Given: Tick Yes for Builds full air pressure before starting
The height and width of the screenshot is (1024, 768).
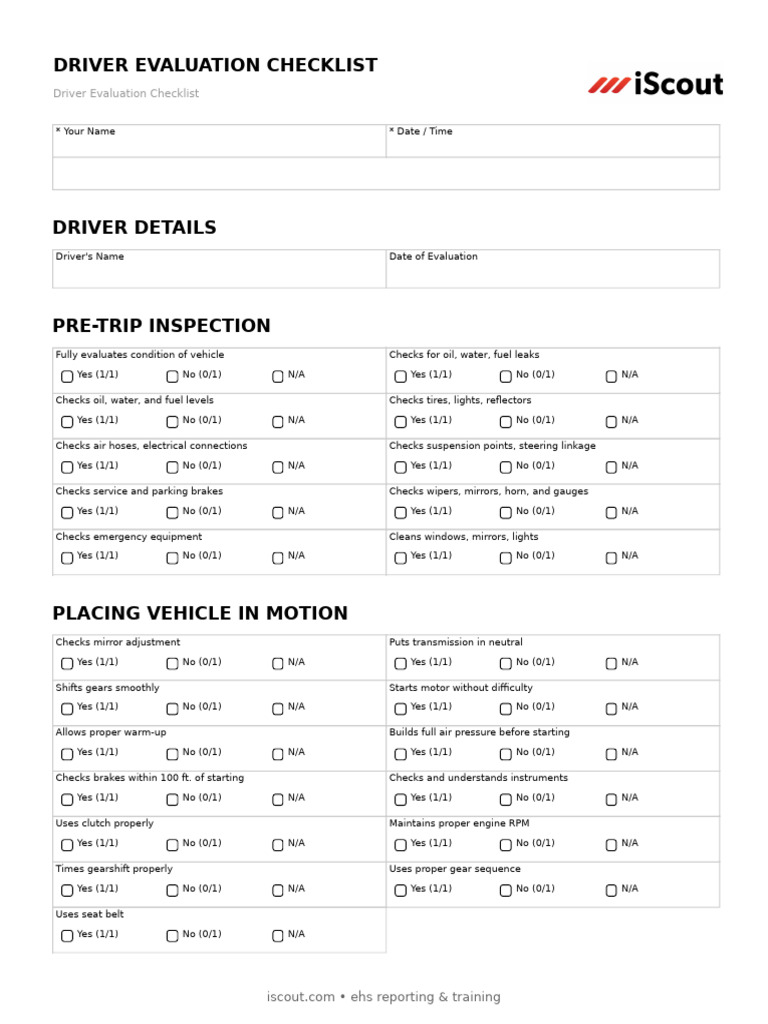Looking at the screenshot, I should click(400, 754).
